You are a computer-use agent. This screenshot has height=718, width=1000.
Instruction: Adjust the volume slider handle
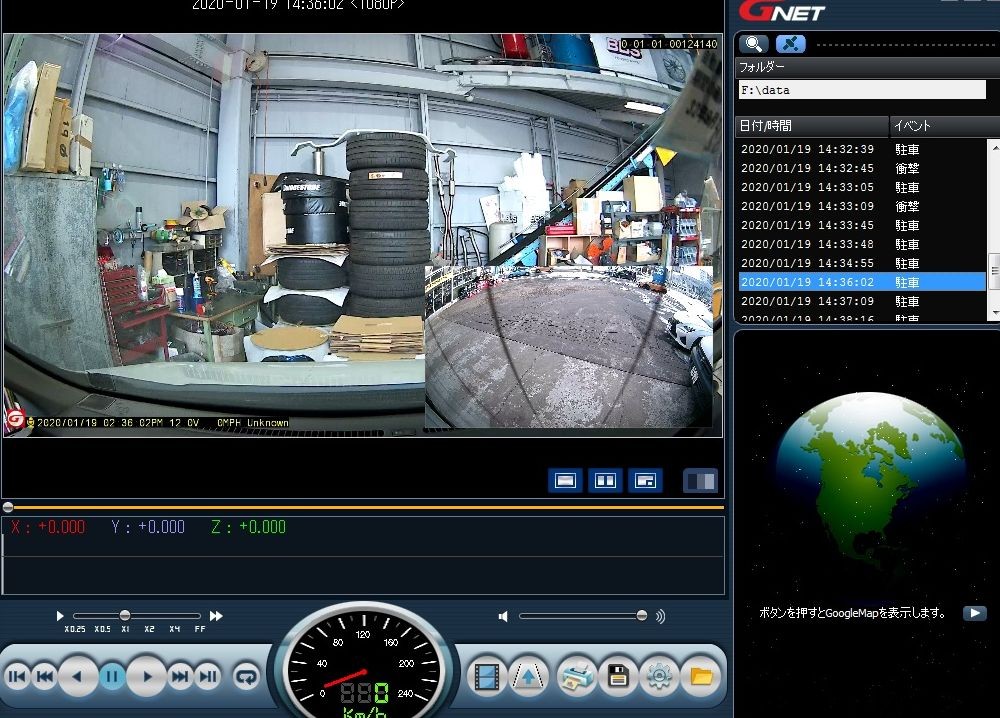(642, 615)
